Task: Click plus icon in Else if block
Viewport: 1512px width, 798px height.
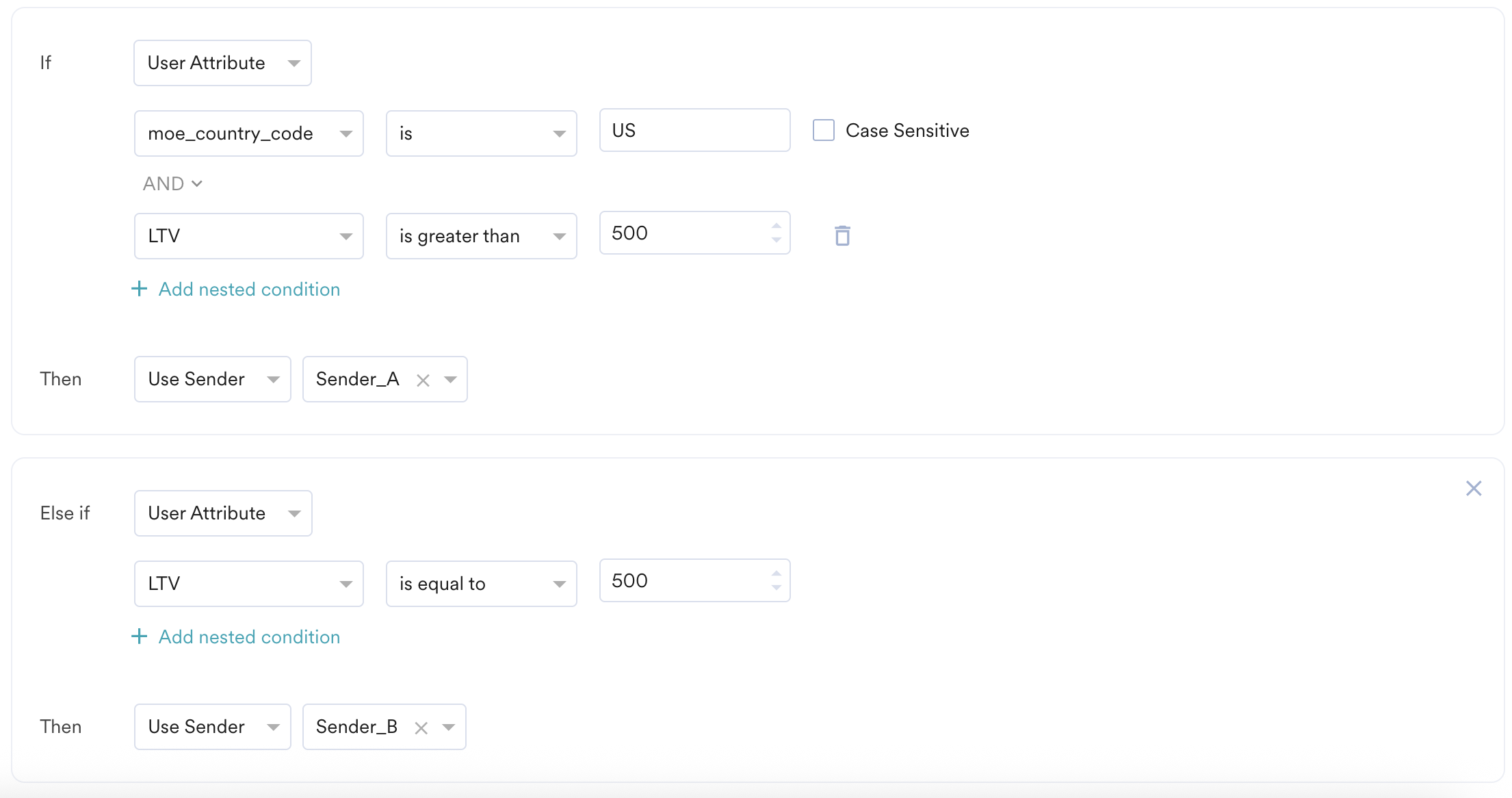Action: tap(139, 636)
